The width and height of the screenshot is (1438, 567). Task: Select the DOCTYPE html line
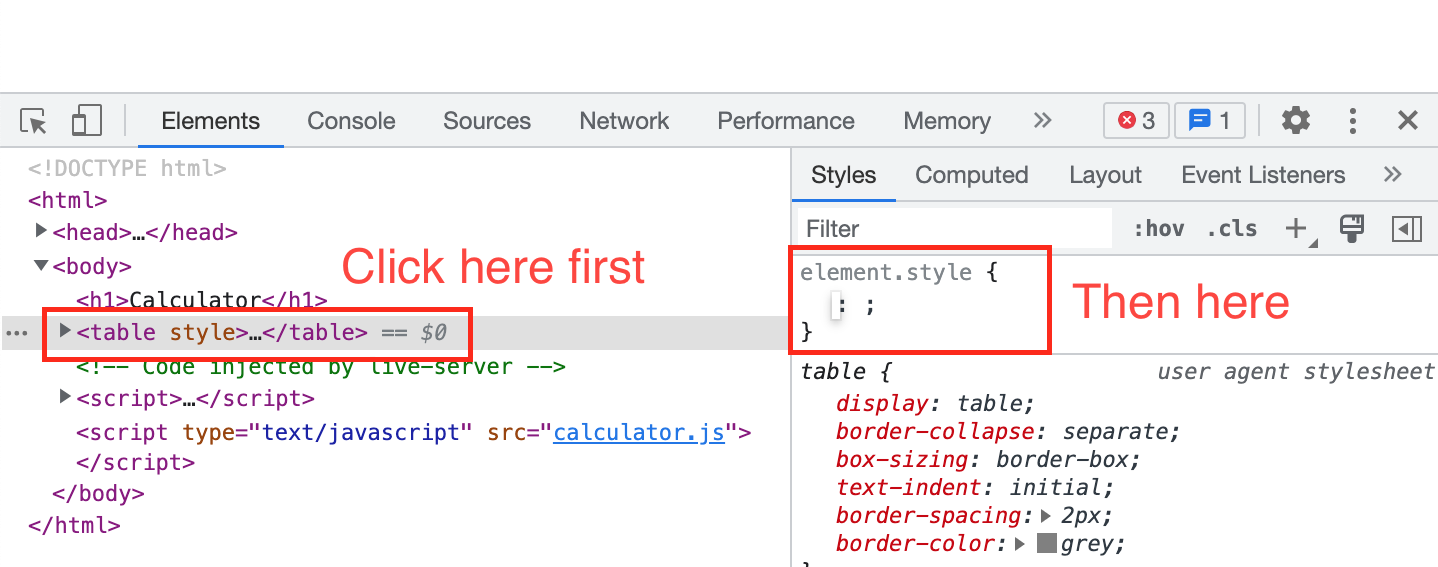(127, 169)
